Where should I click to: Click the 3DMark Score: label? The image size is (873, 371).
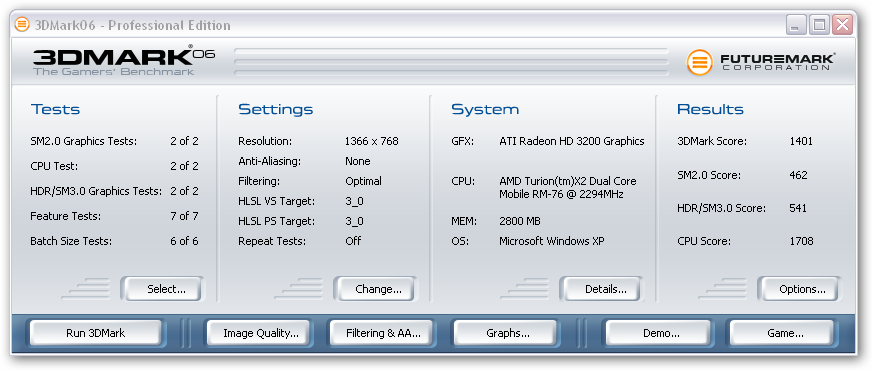[x=712, y=141]
